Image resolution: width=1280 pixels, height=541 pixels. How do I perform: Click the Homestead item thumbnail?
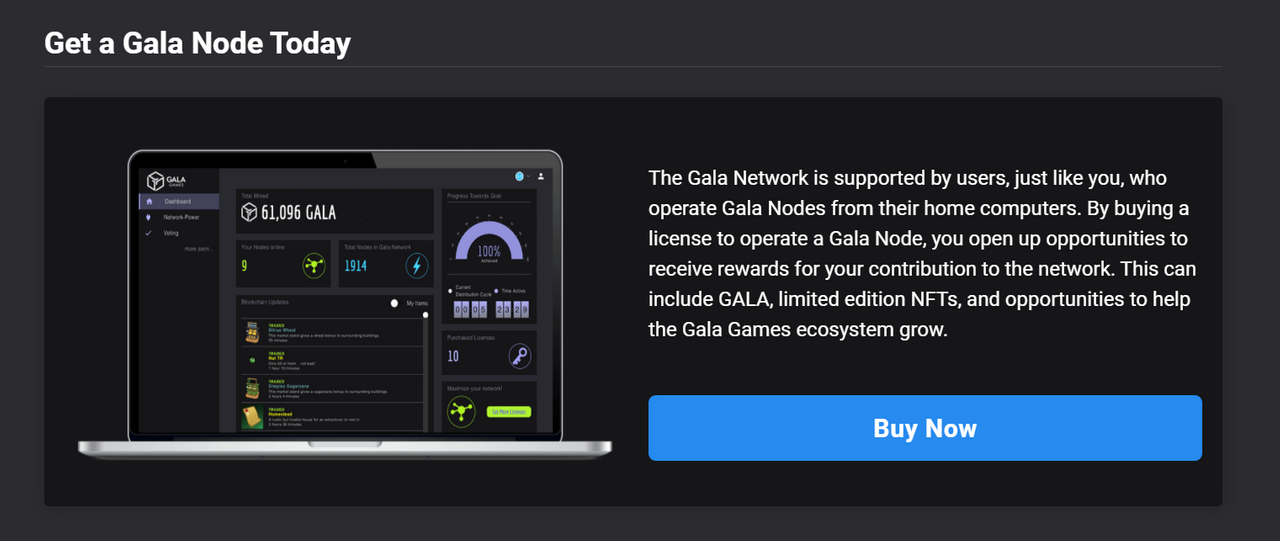coord(253,416)
